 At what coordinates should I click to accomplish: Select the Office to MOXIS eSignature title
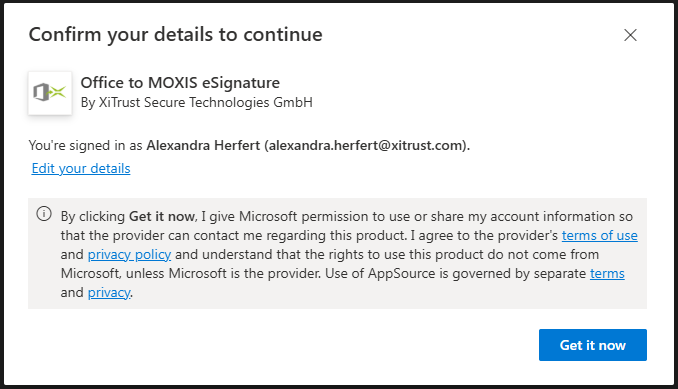tap(180, 83)
